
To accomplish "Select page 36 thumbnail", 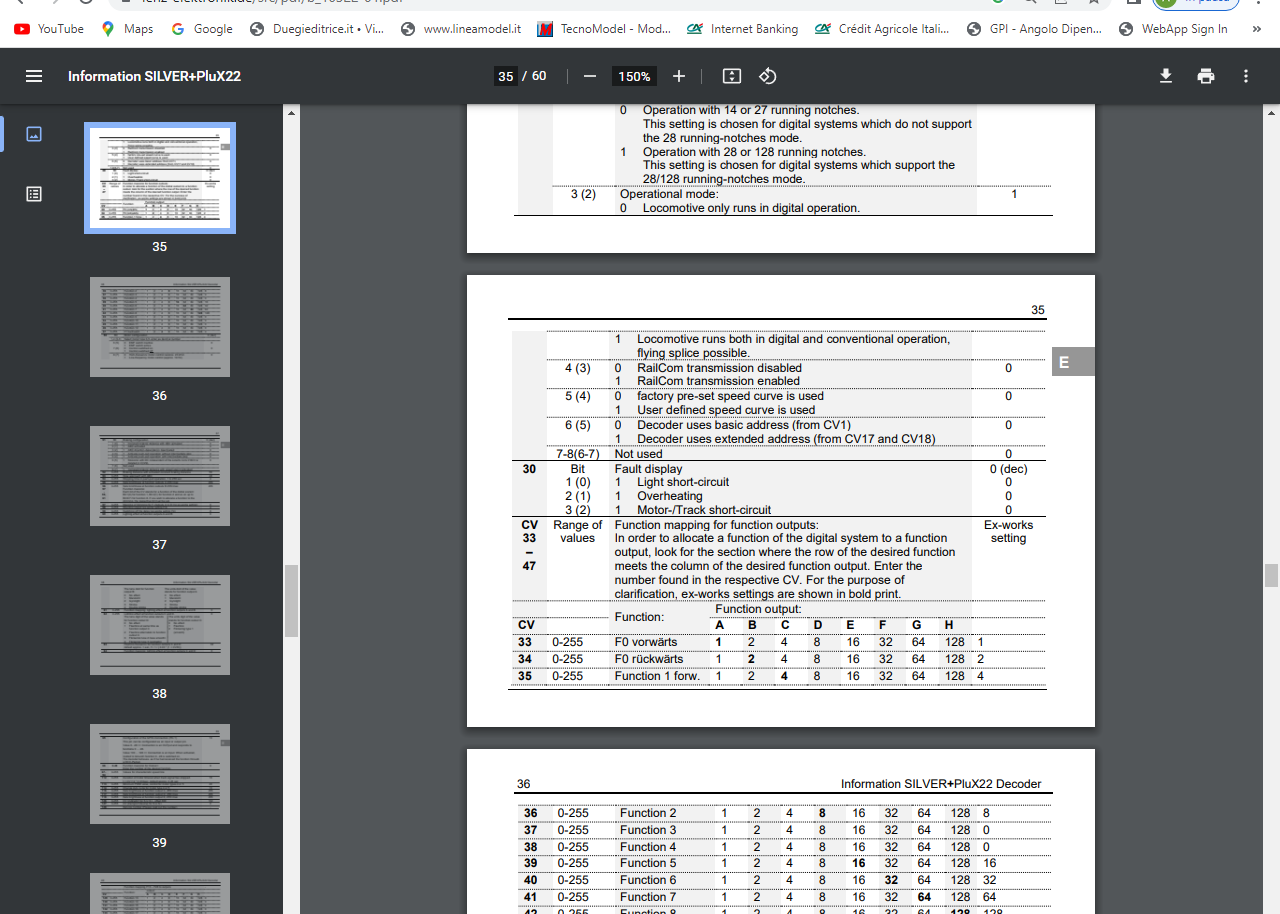I will (160, 327).
